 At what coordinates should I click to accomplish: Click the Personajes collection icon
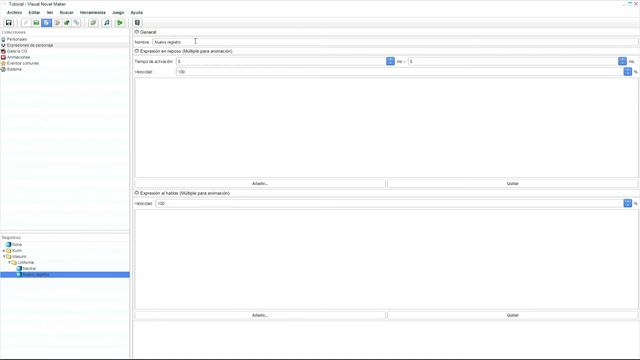[3, 39]
